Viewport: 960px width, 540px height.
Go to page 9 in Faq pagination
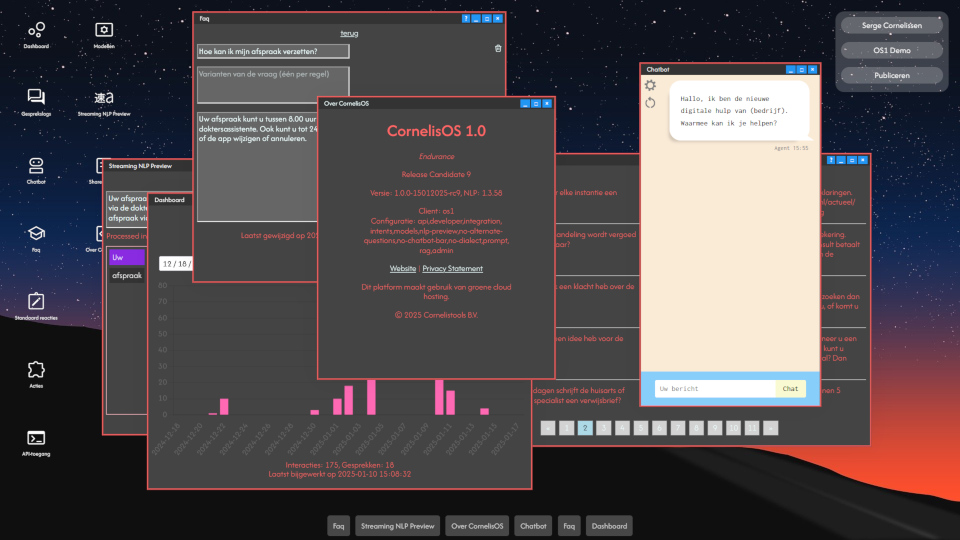[714, 428]
